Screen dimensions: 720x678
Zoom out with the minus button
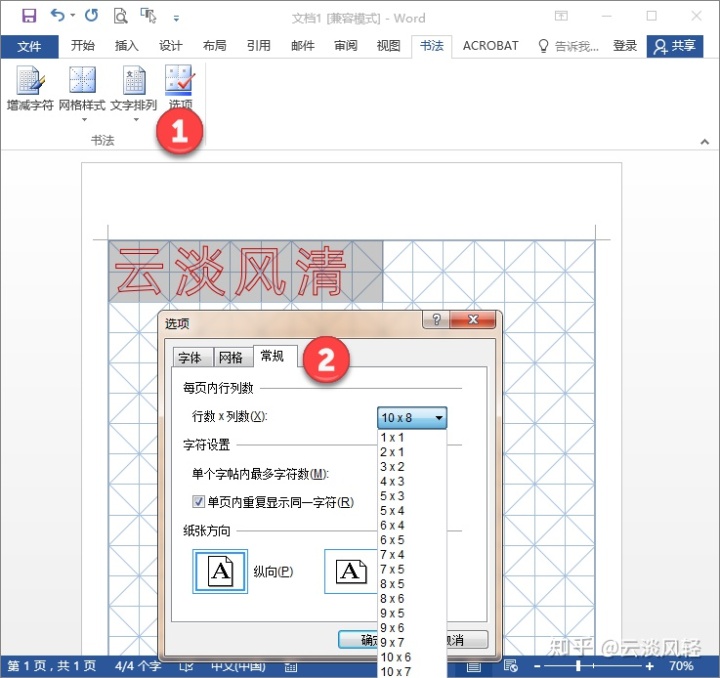[537, 666]
